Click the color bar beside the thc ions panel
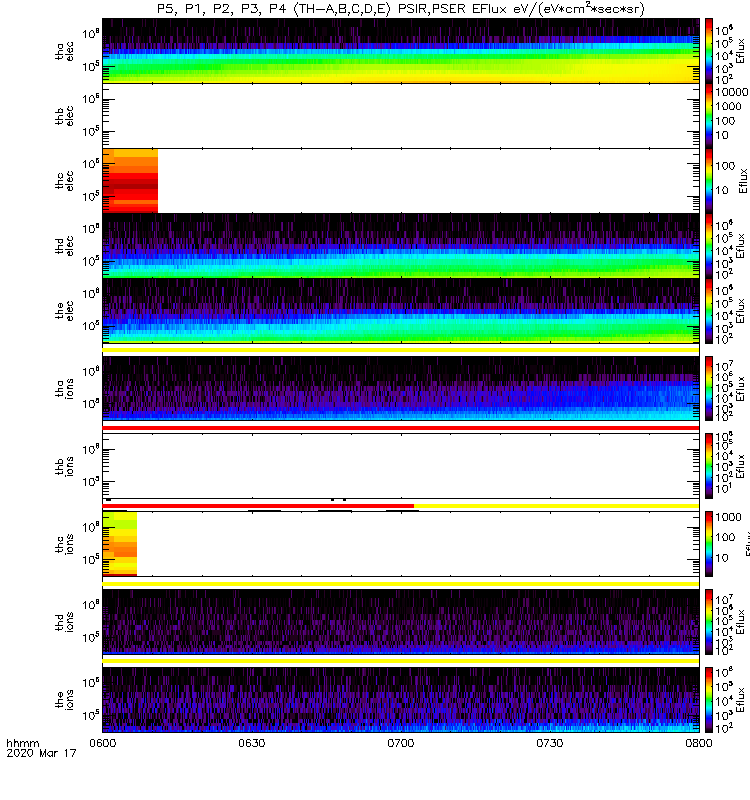 709,544
